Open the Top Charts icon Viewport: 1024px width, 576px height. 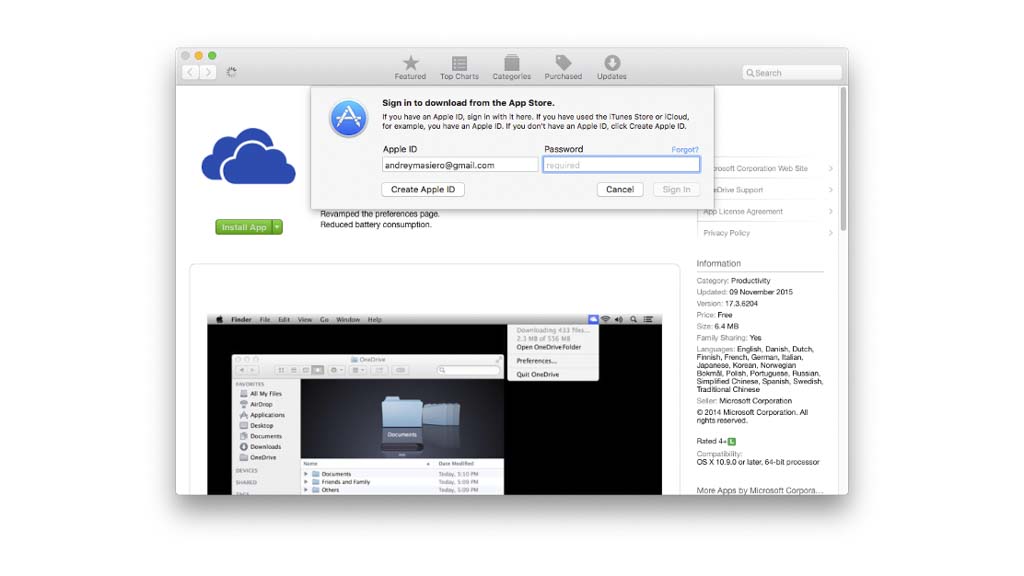(x=459, y=64)
